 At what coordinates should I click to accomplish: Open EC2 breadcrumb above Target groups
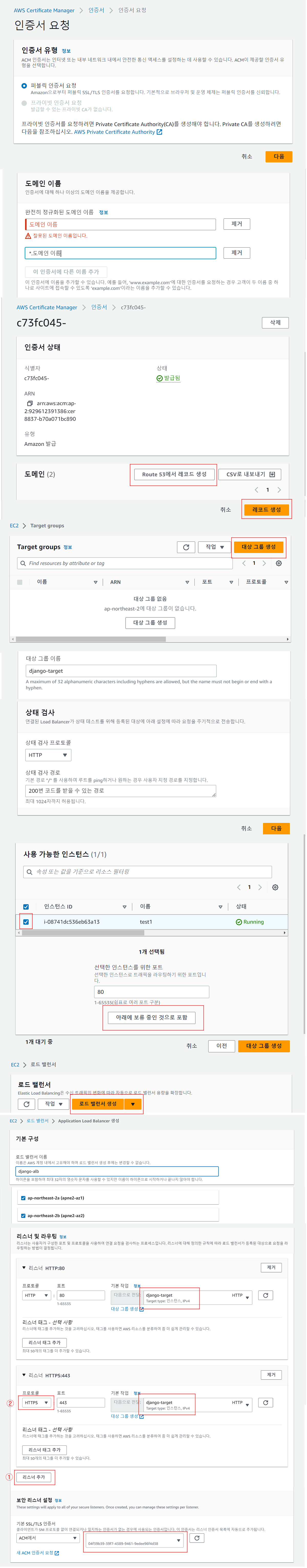(x=14, y=525)
